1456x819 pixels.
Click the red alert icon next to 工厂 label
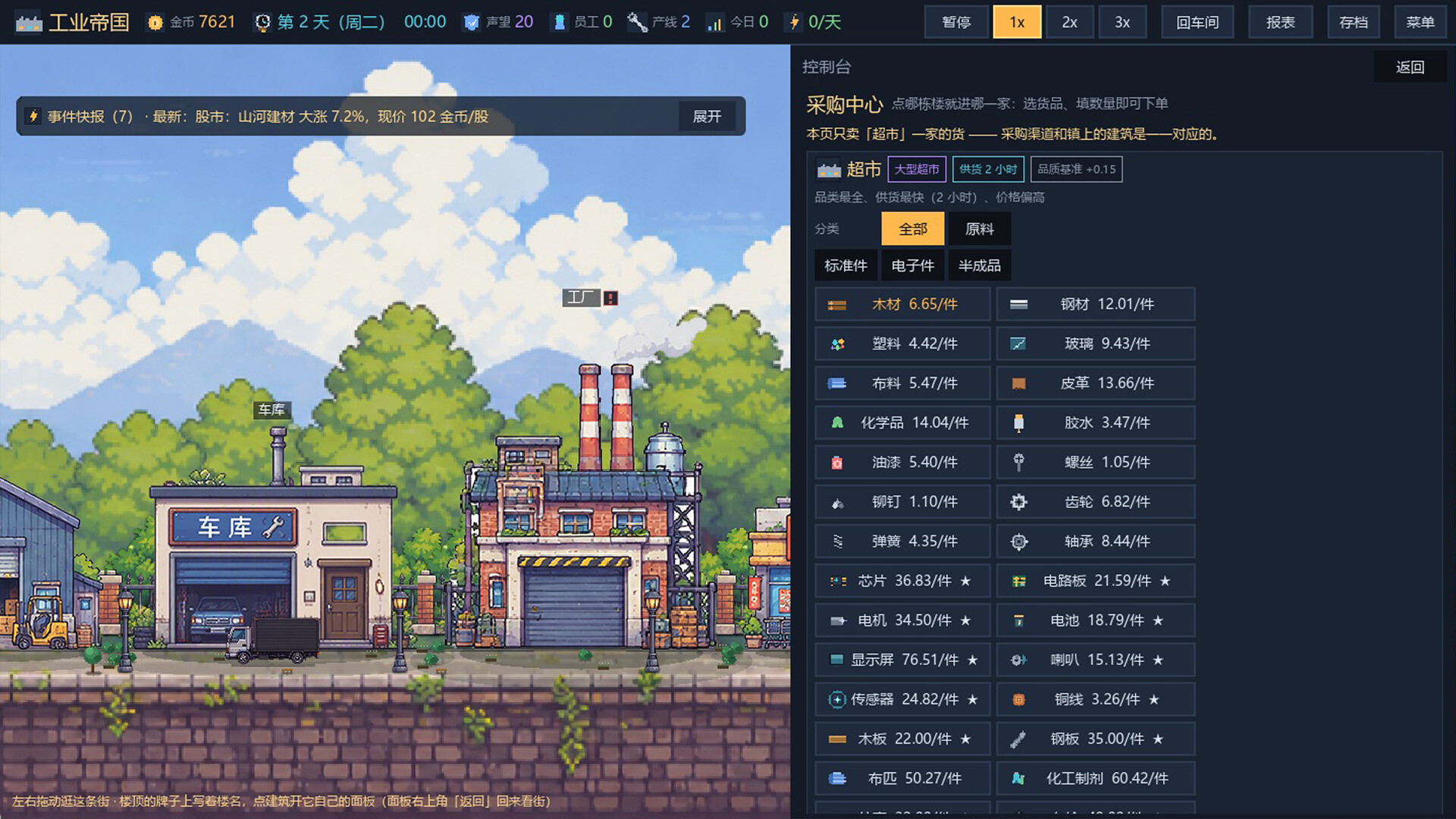point(610,298)
